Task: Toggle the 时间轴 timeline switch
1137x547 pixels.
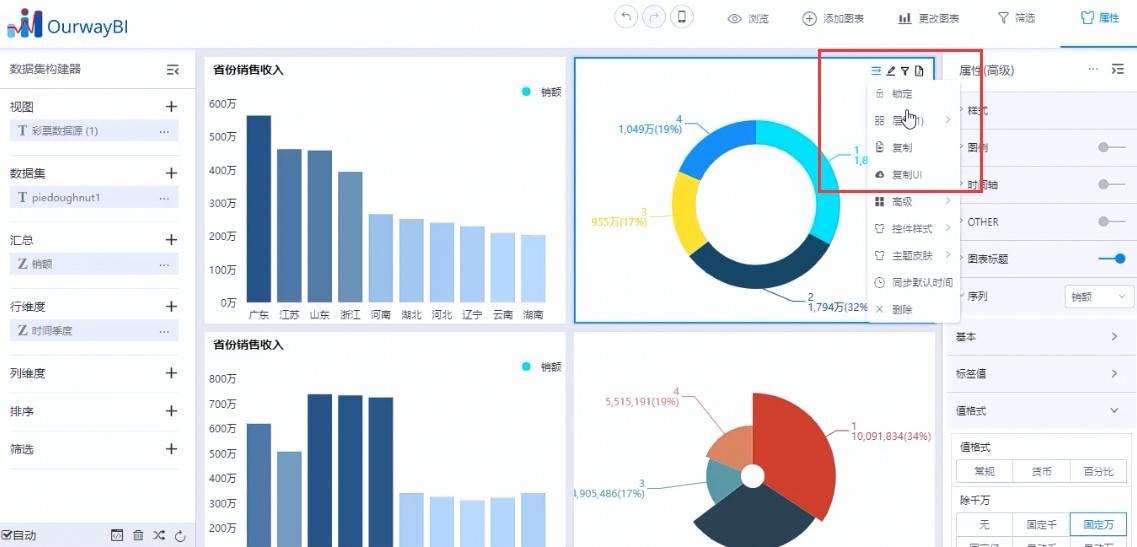Action: click(1112, 184)
